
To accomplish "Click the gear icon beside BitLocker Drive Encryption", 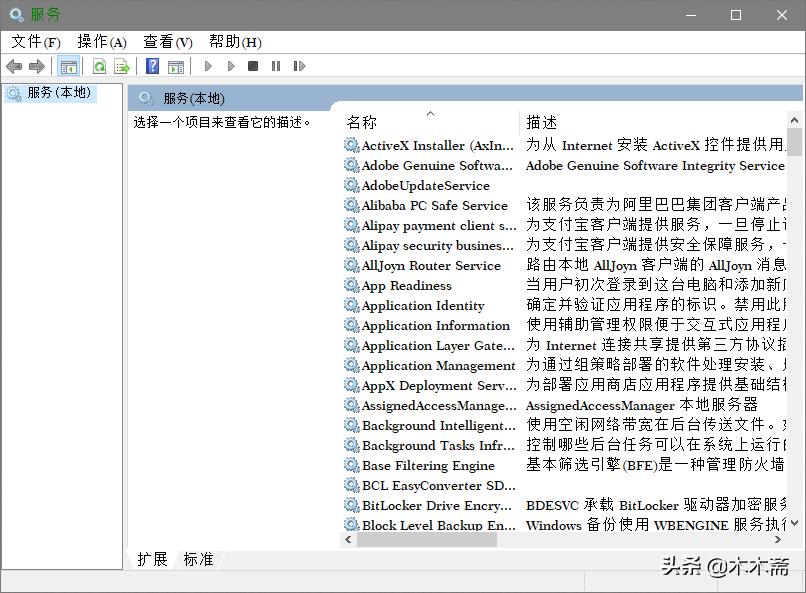I will point(352,505).
